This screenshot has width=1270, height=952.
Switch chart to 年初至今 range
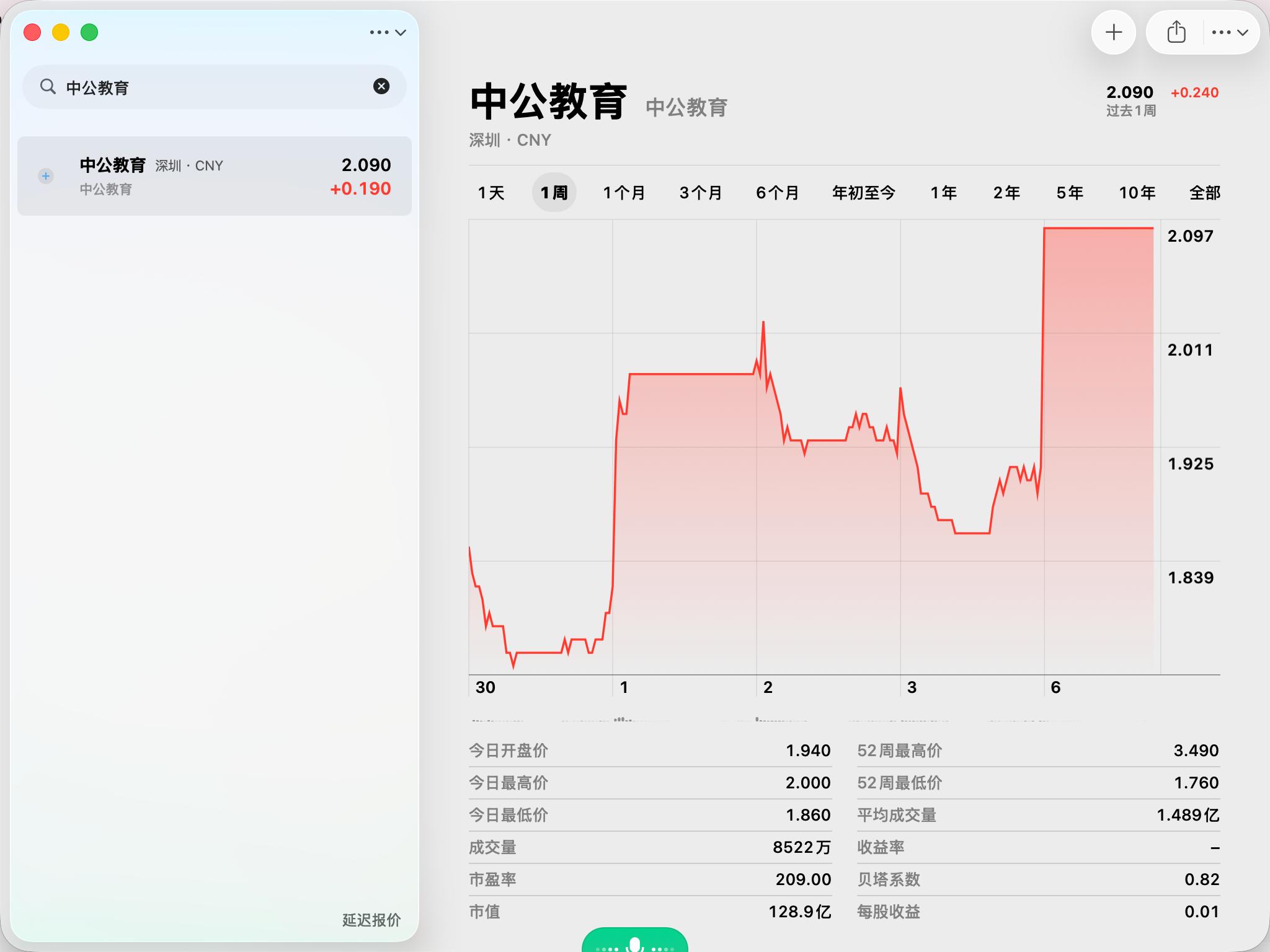pyautogui.click(x=864, y=193)
